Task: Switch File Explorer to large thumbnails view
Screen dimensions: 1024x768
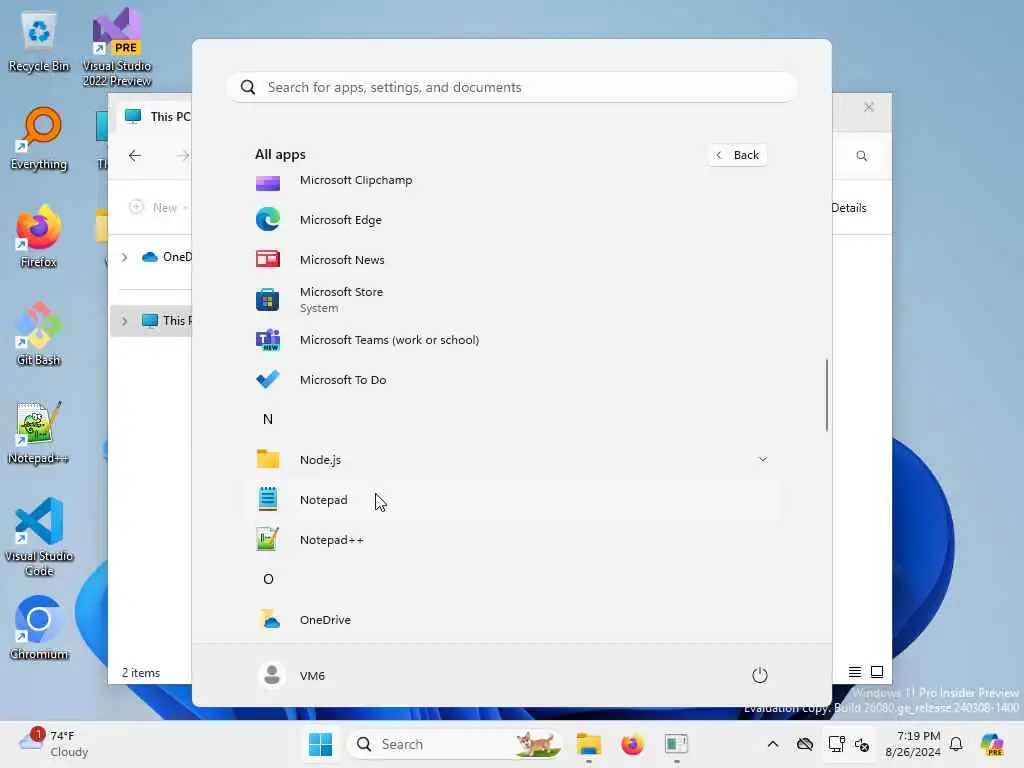Action: pos(876,672)
